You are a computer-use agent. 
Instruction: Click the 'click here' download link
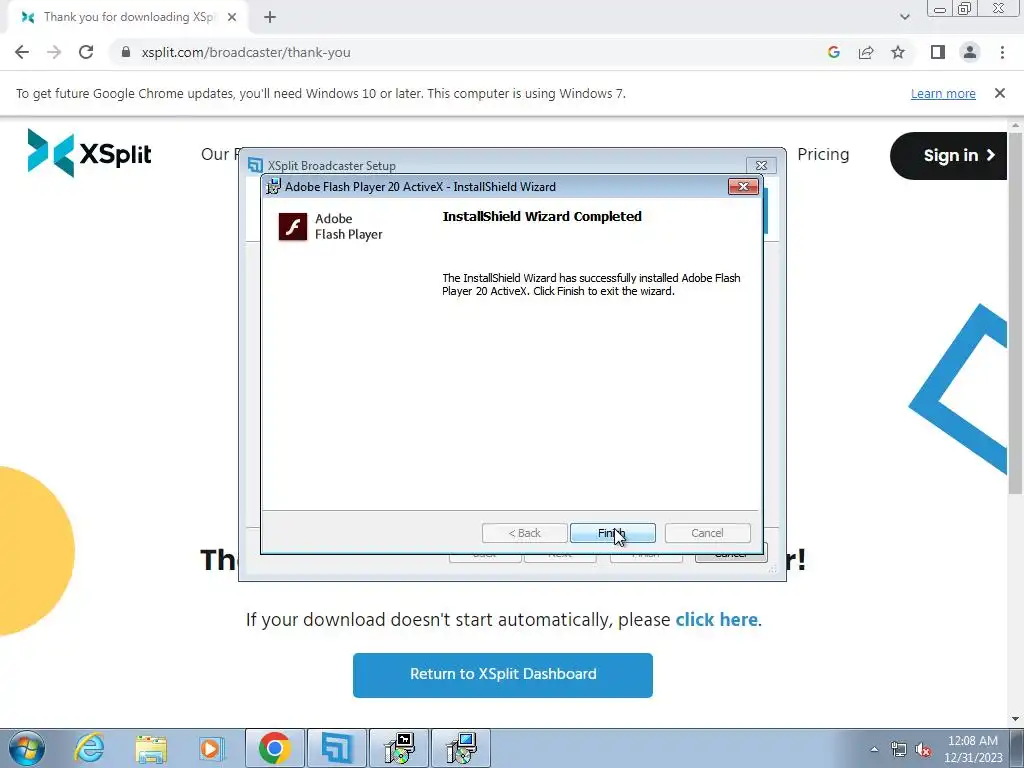point(716,619)
